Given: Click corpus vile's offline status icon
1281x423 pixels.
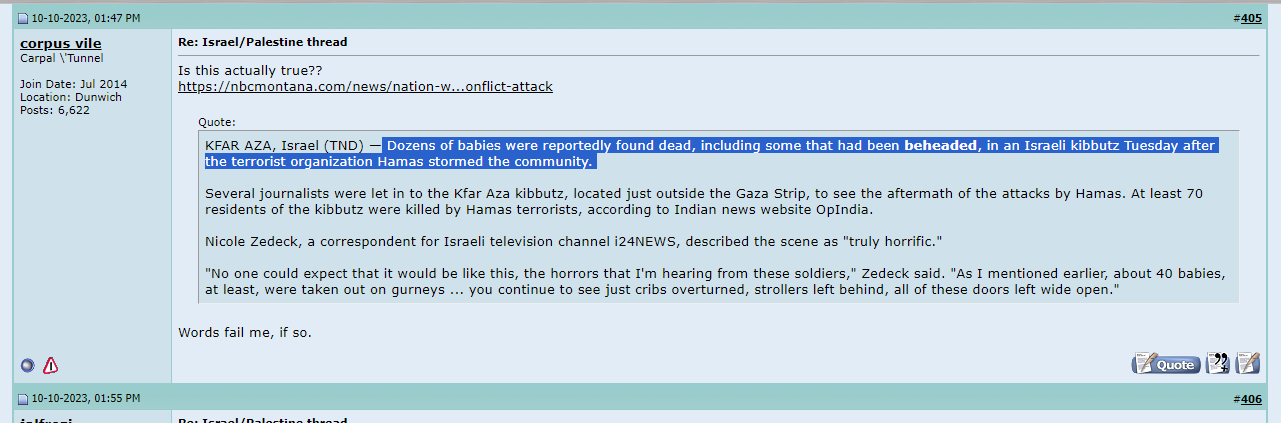Looking at the screenshot, I should [x=27, y=365].
